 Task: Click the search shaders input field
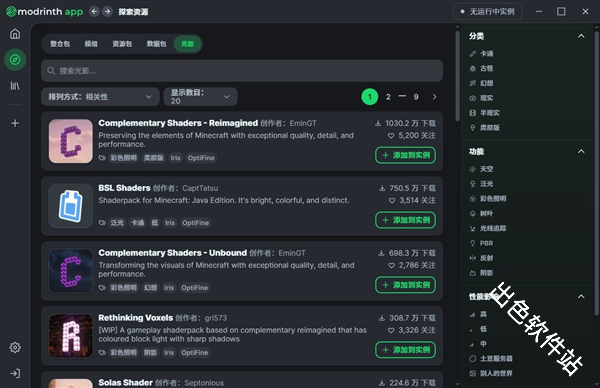pyautogui.click(x=242, y=71)
